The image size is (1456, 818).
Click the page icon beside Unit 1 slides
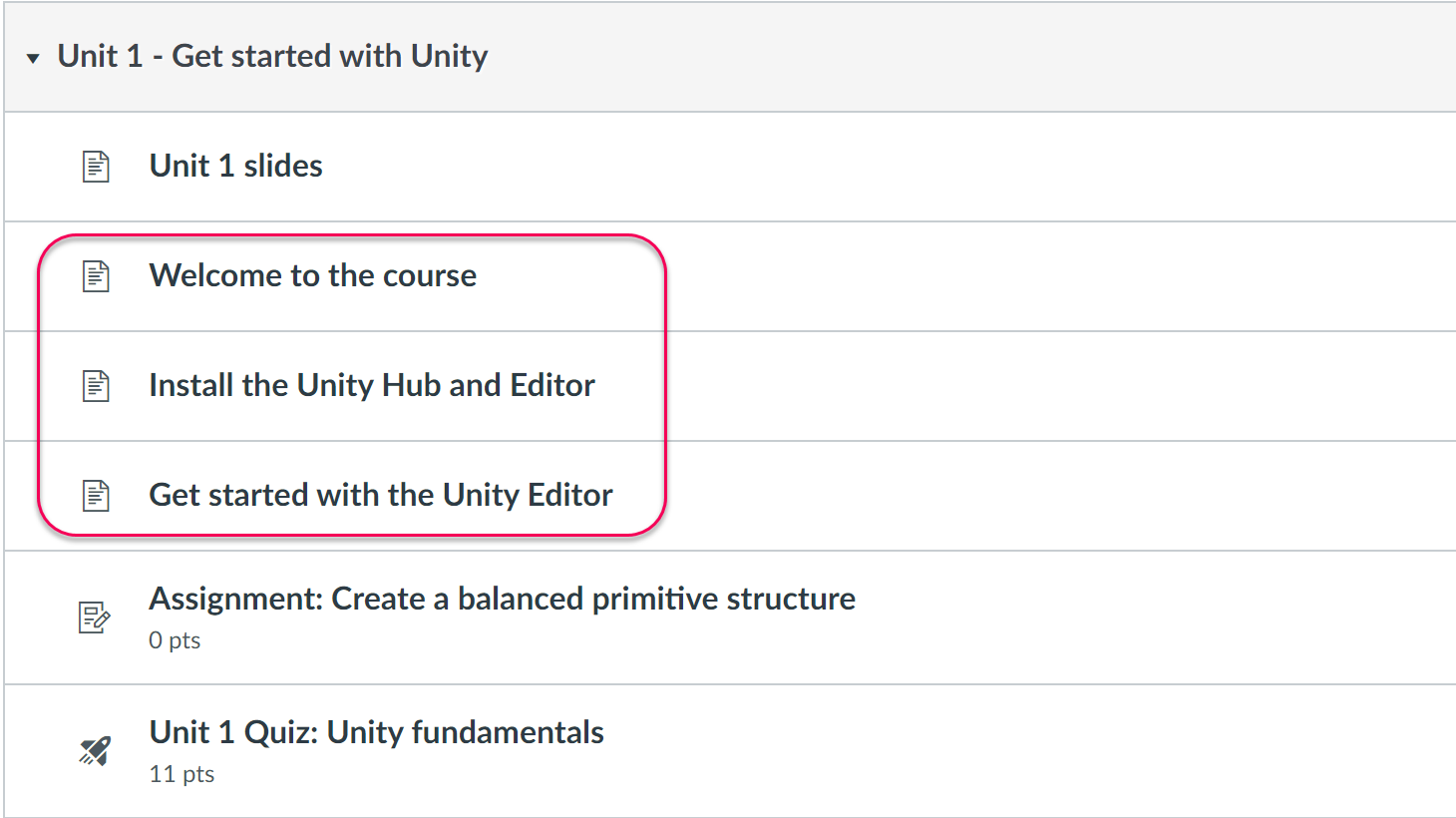96,167
